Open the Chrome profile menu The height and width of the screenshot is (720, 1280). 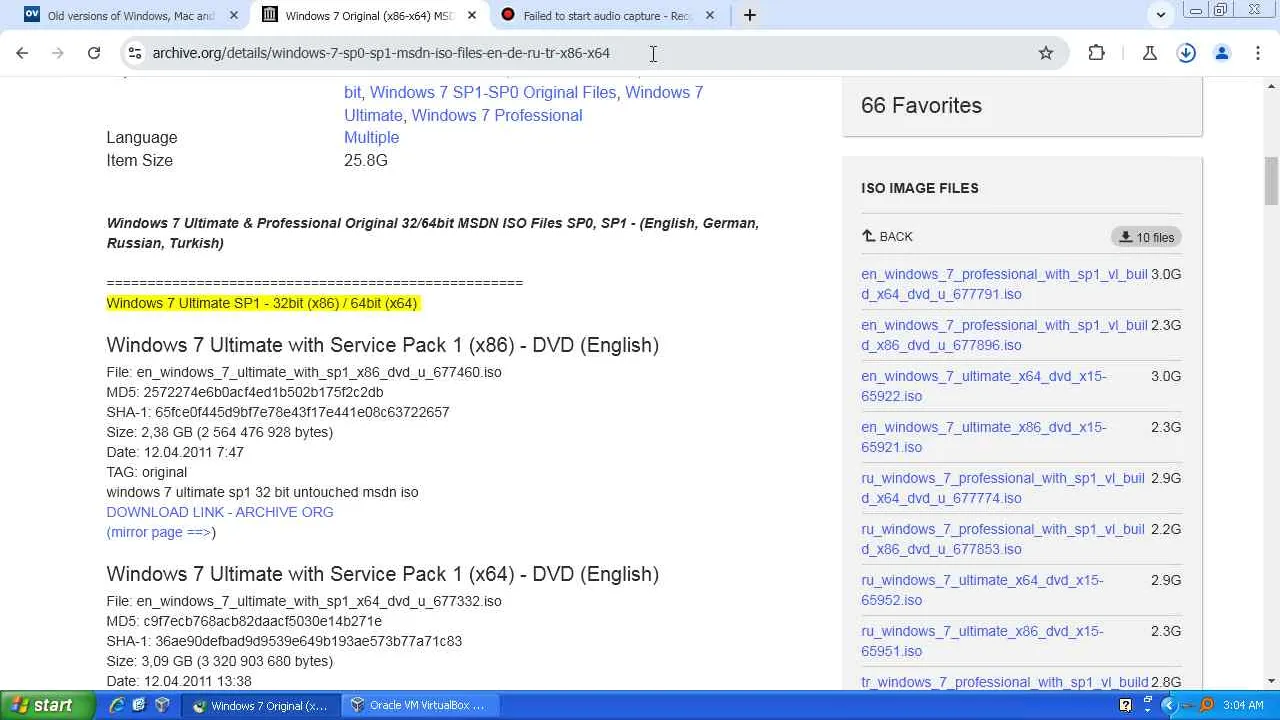1222,53
